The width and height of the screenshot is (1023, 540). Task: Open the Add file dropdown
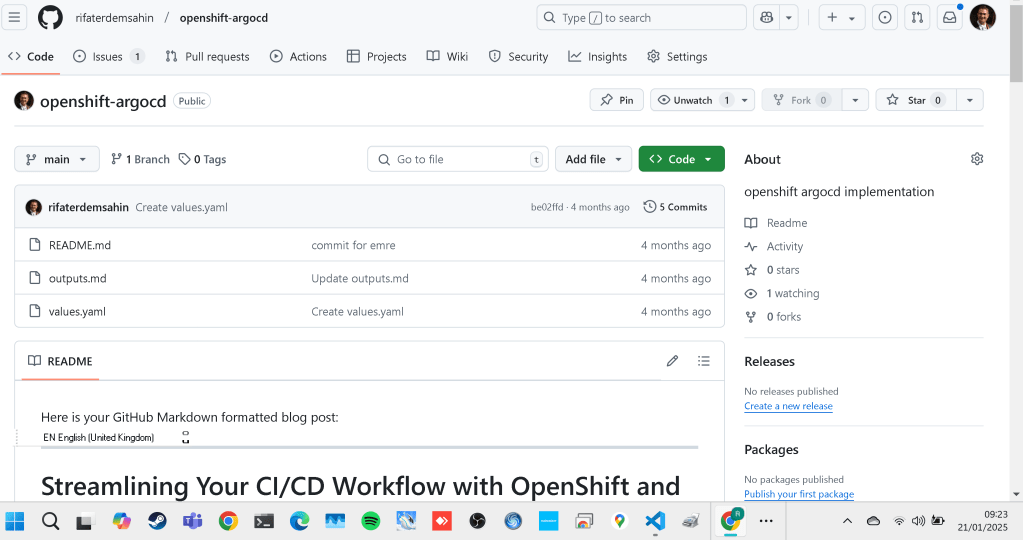[x=593, y=159]
